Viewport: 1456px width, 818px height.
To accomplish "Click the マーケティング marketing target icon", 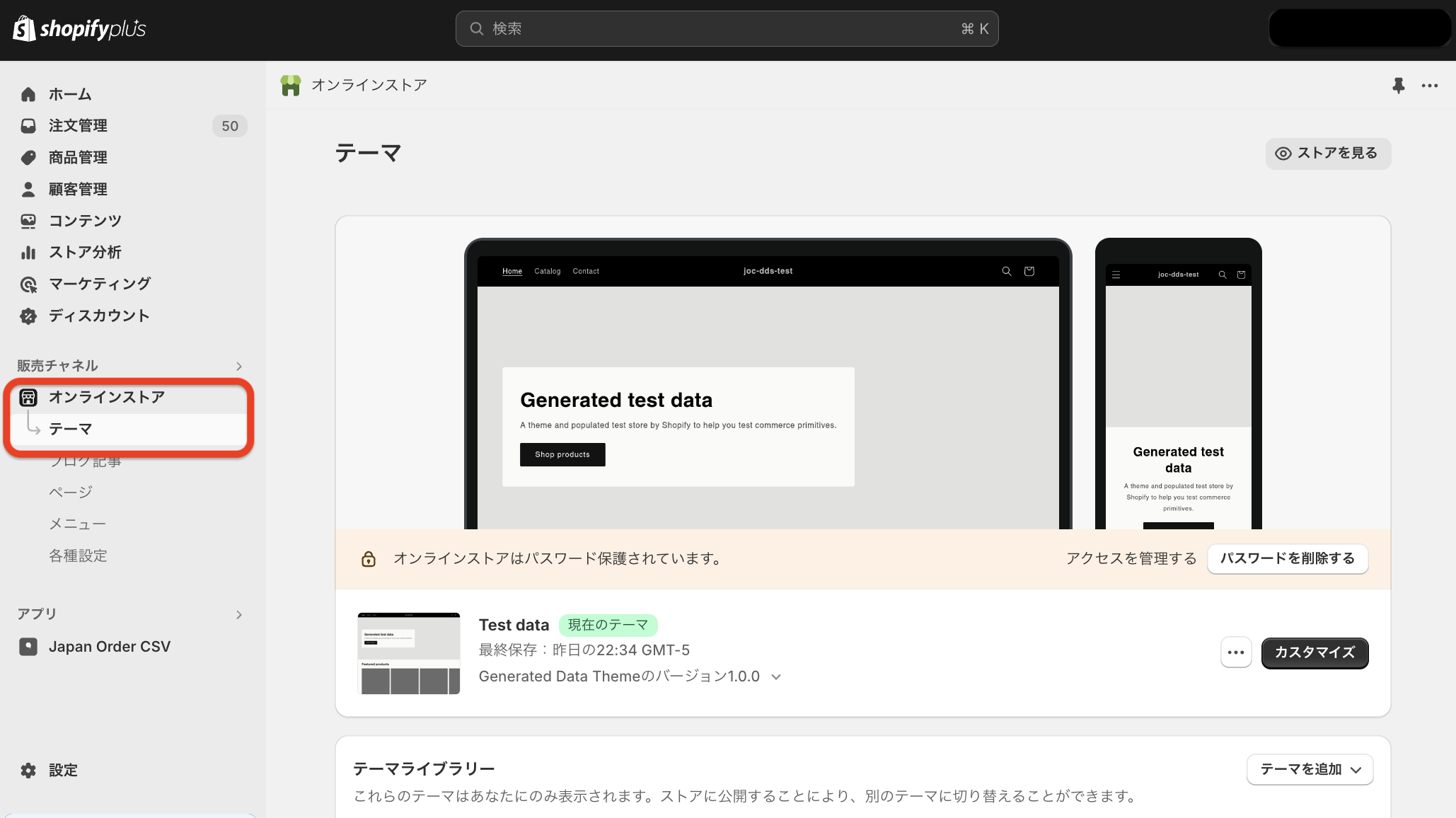I will coord(28,284).
